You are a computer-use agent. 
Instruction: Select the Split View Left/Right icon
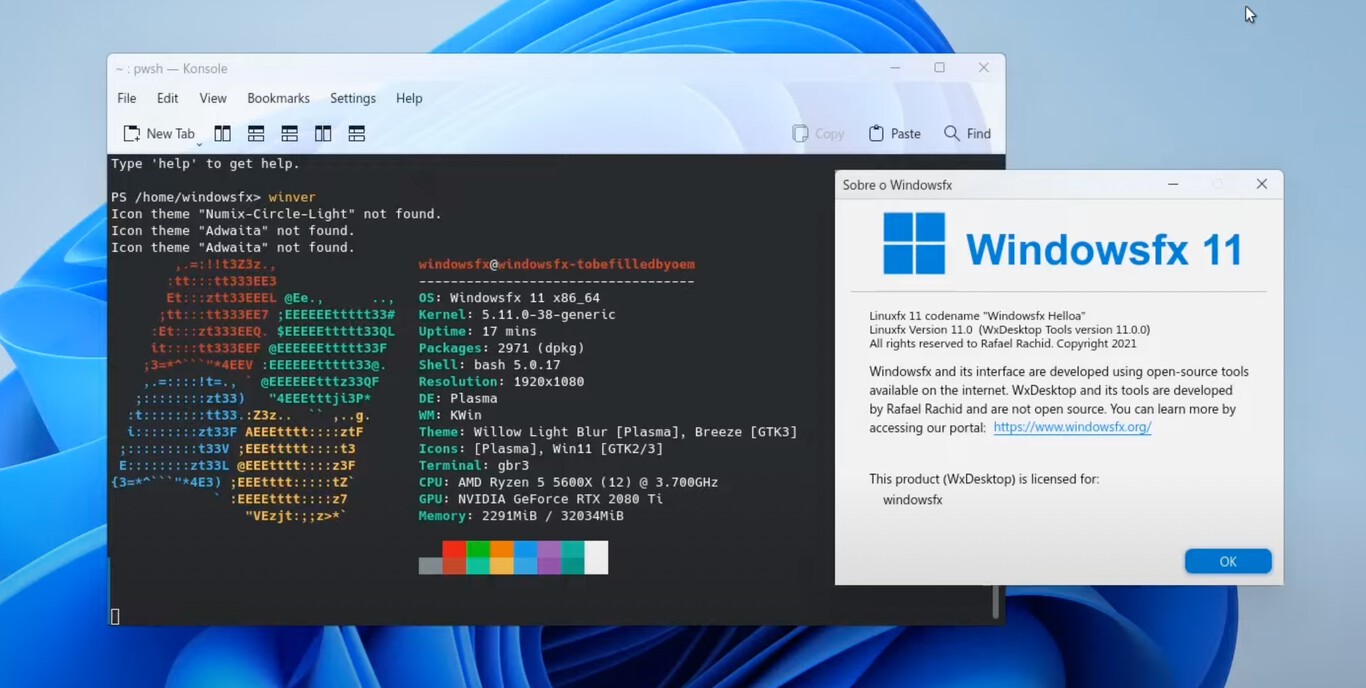pyautogui.click(x=222, y=133)
